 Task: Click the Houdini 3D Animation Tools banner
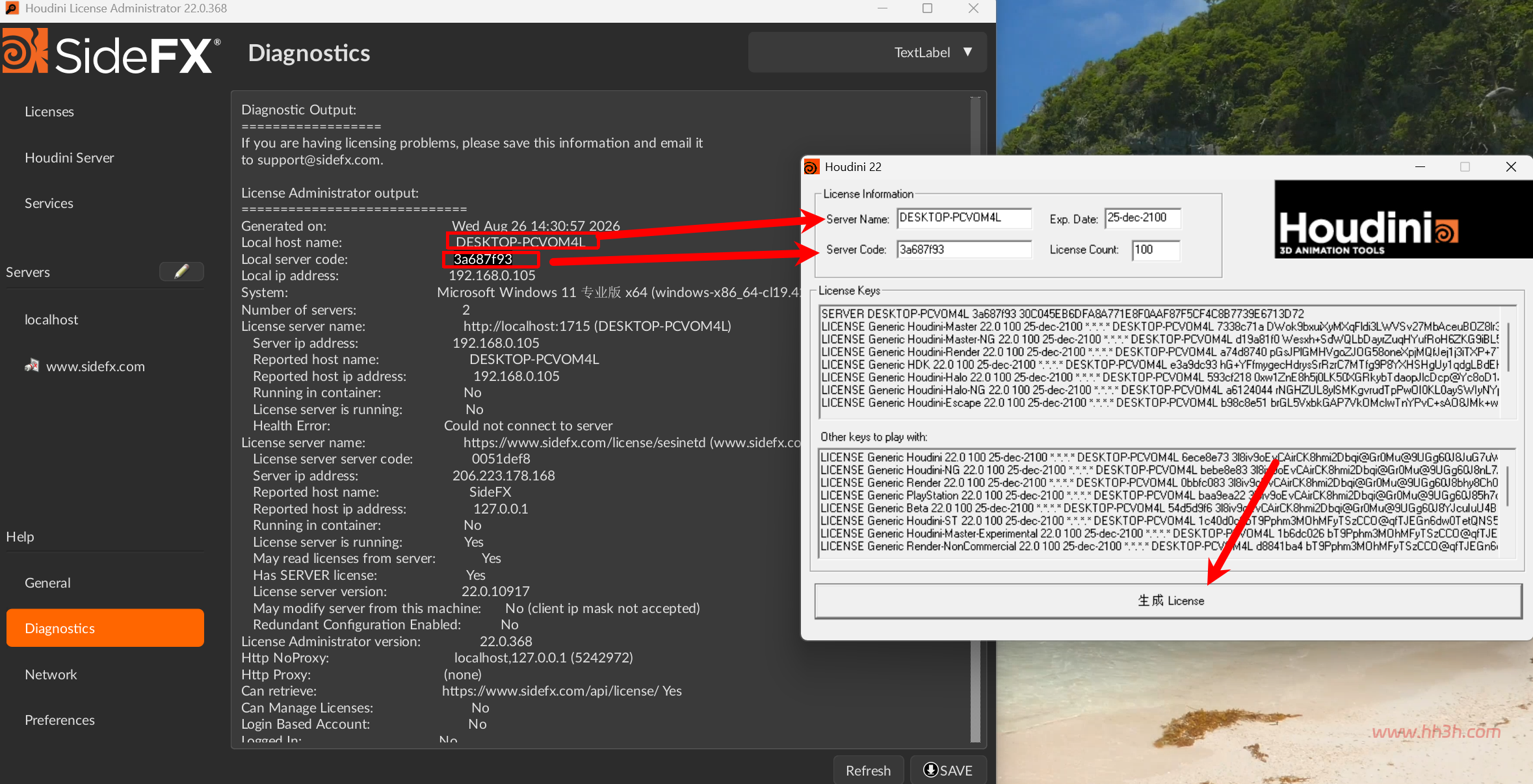click(1403, 219)
